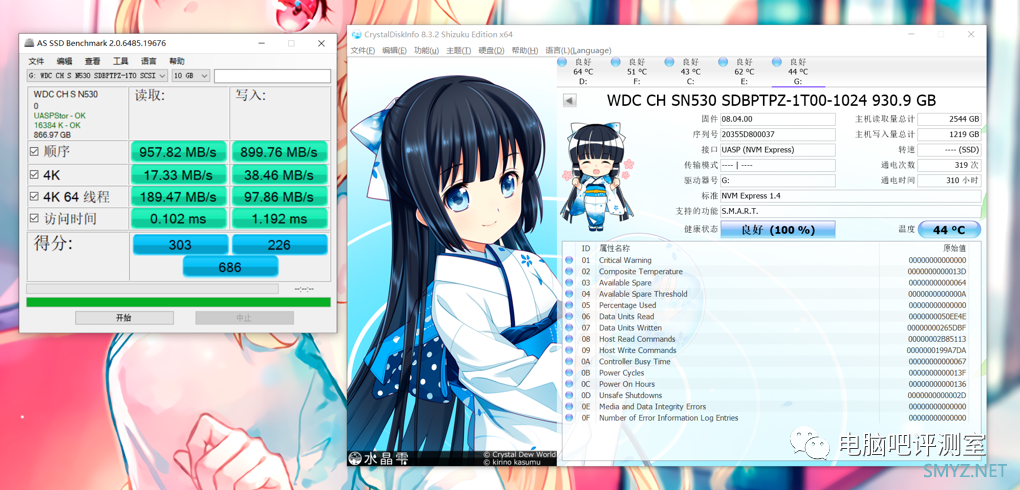This screenshot has width=1020, height=490.
Task: Open the 文件 menu in AS SSD Benchmark
Action: coord(36,61)
